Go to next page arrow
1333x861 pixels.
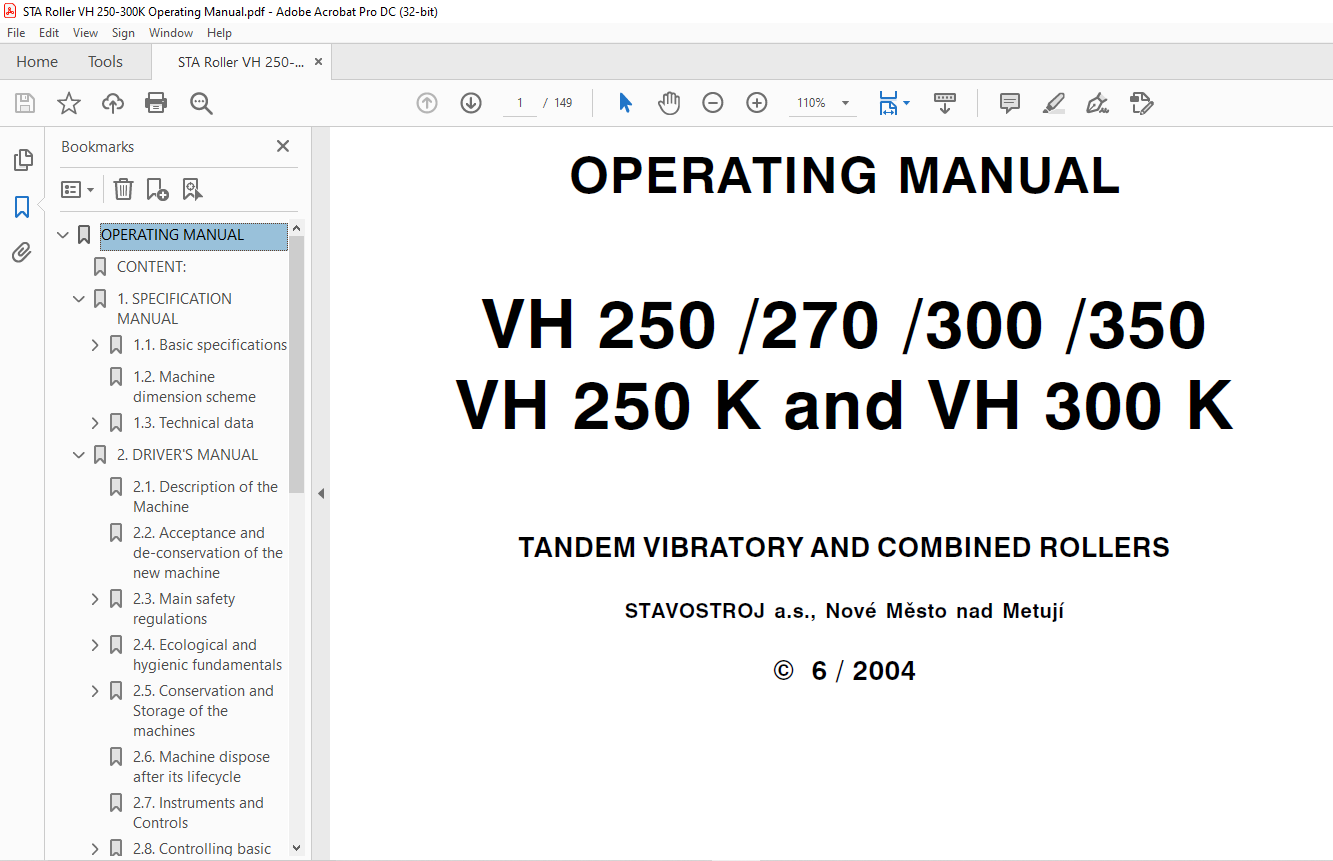(x=471, y=103)
